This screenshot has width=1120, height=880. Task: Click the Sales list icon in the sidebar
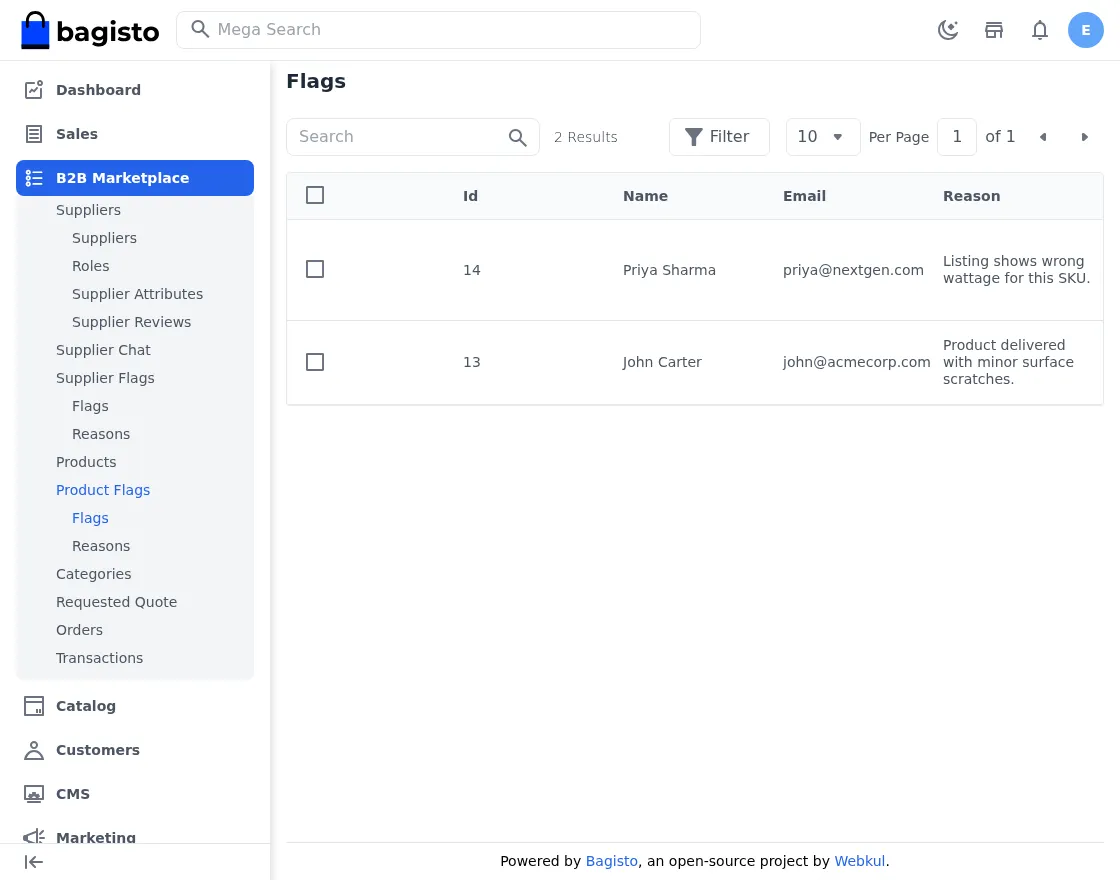34,134
